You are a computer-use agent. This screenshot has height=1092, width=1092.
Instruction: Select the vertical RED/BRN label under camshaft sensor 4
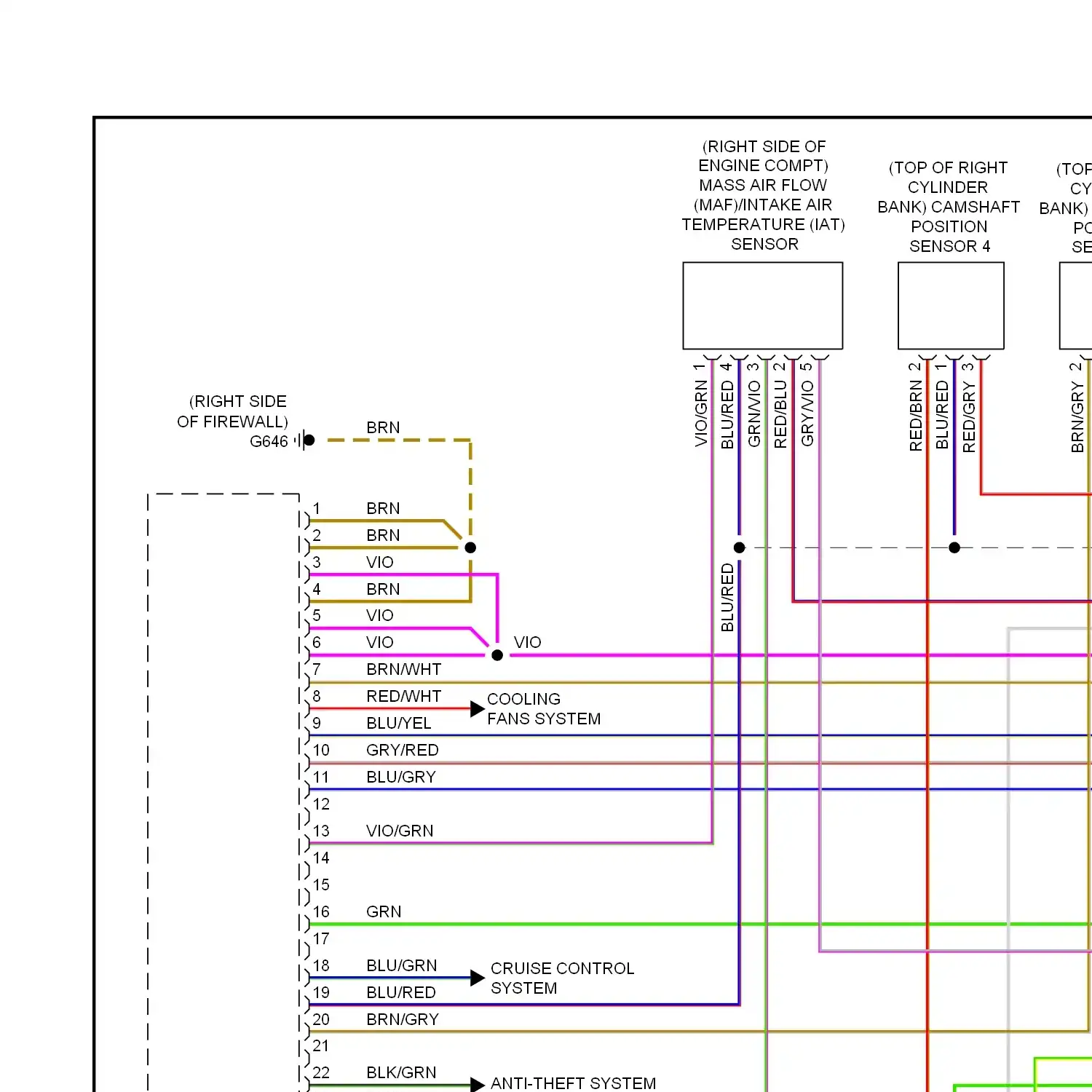click(916, 416)
